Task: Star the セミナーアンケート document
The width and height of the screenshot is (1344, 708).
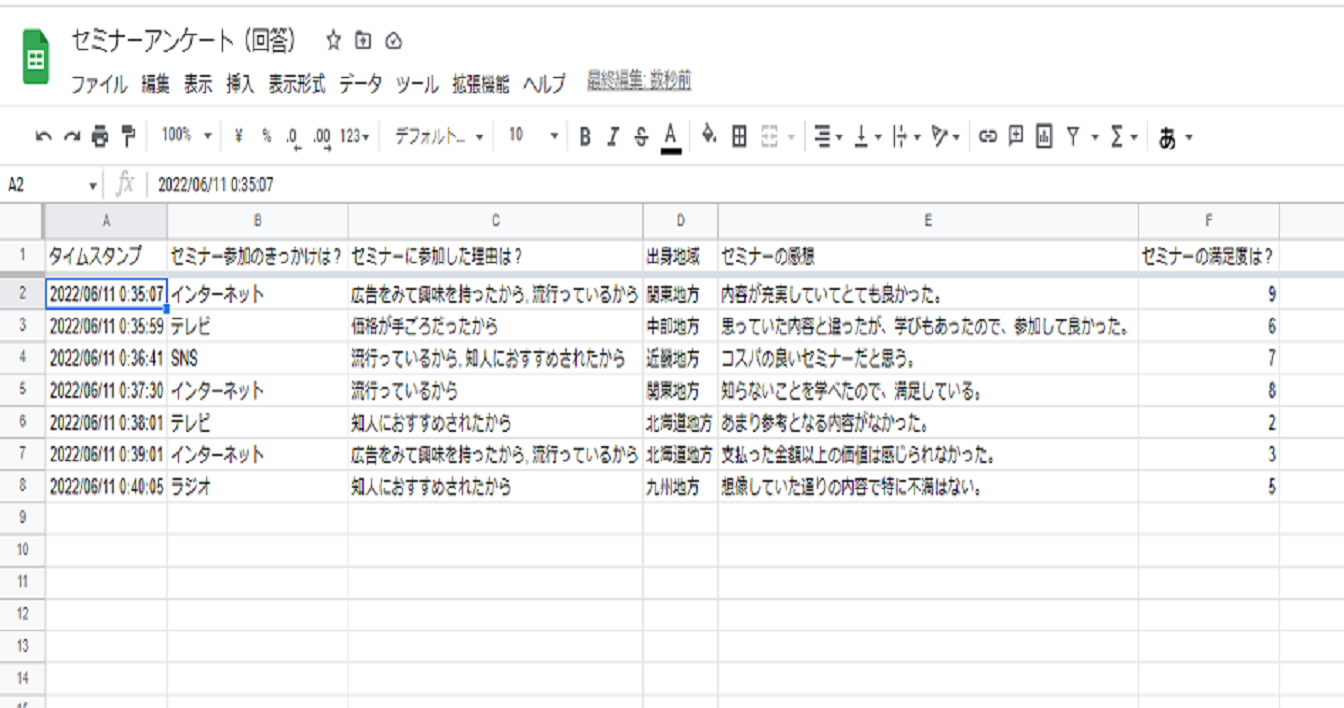Action: pyautogui.click(x=334, y=41)
